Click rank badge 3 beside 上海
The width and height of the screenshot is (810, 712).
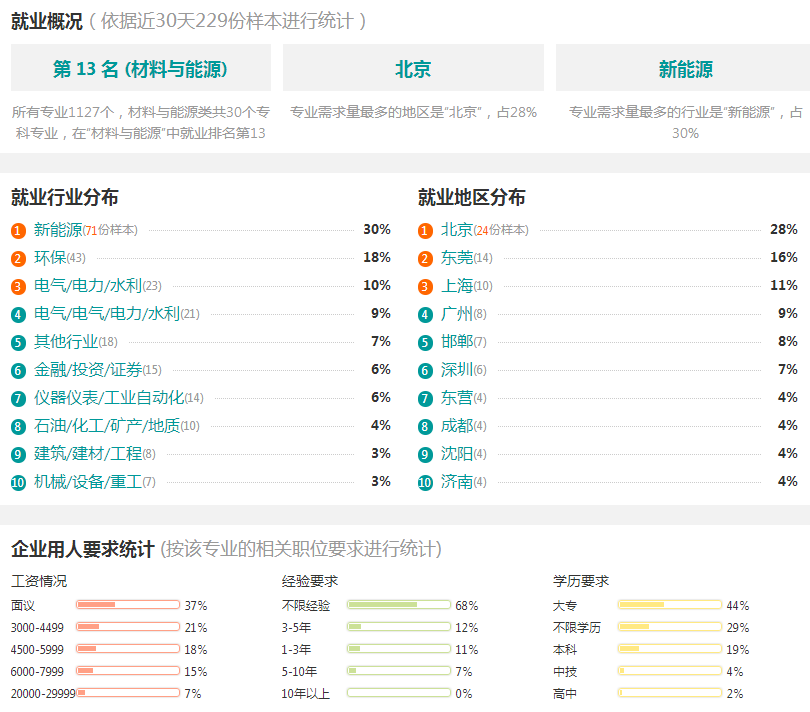point(425,286)
